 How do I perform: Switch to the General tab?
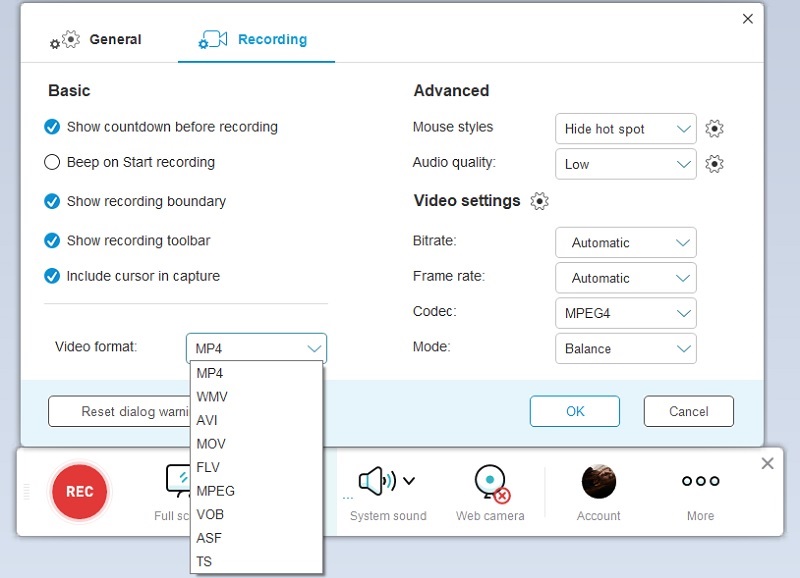pyautogui.click(x=95, y=39)
